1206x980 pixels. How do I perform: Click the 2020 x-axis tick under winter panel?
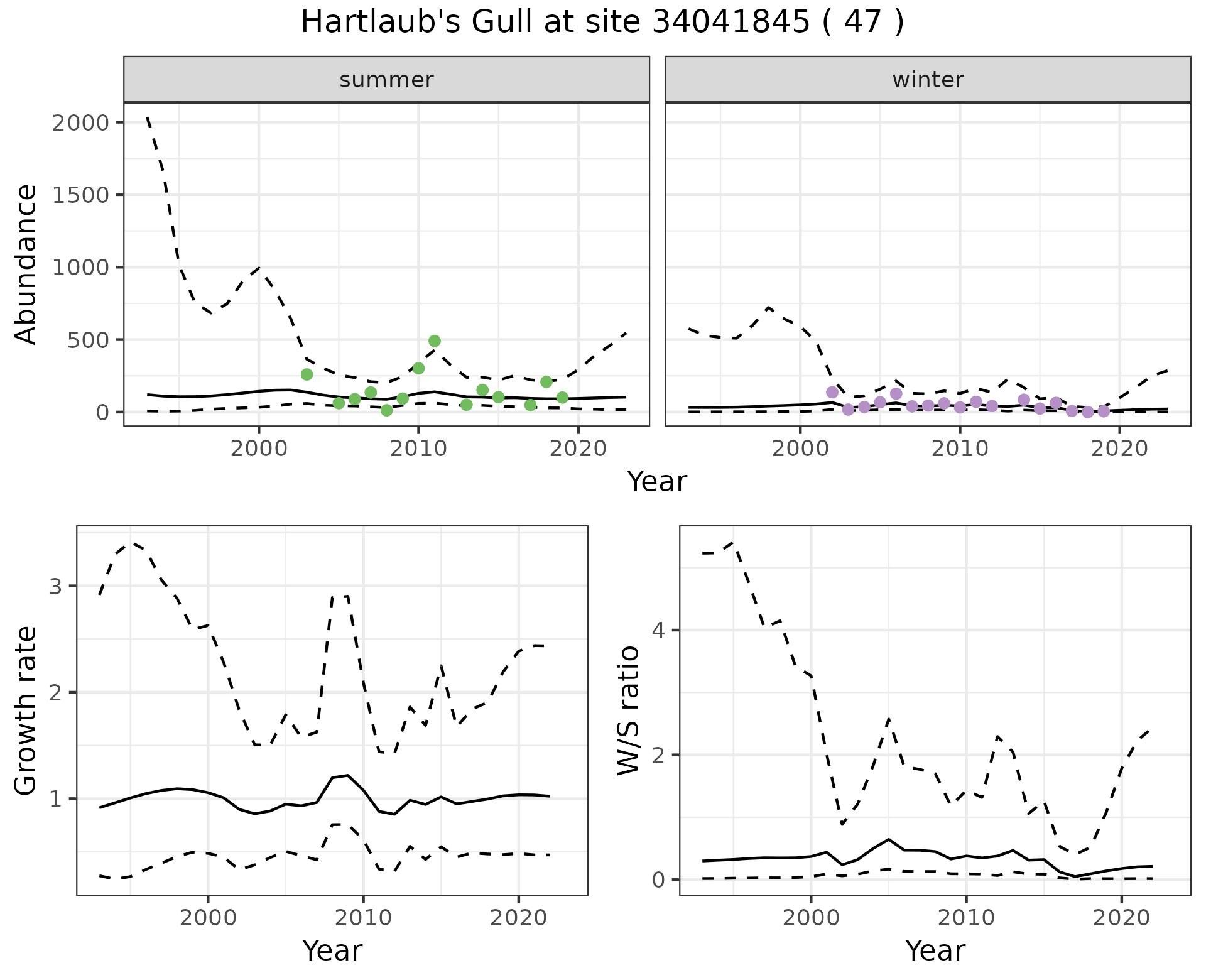coord(1119,449)
